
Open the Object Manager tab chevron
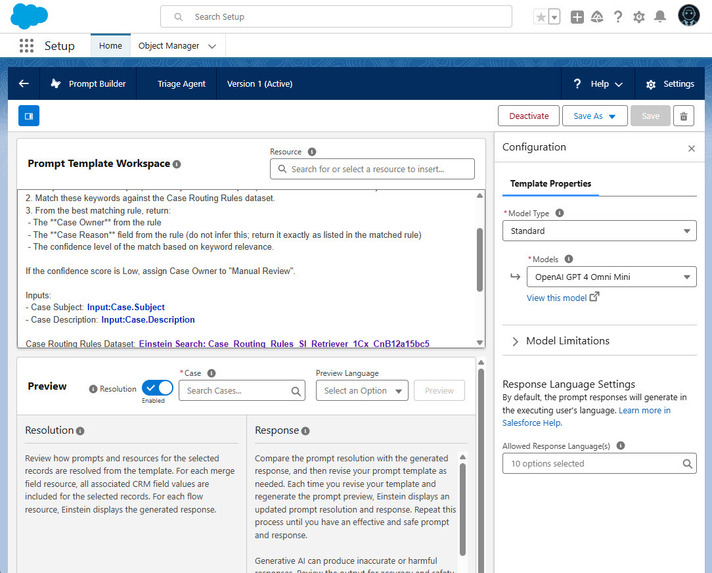pyautogui.click(x=212, y=46)
